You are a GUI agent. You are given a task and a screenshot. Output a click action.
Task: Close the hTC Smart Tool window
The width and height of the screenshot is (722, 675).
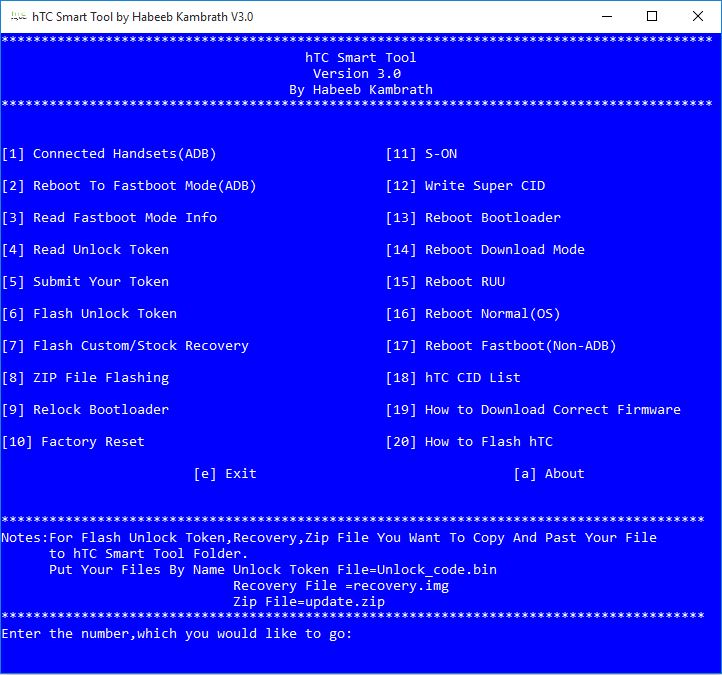[698, 17]
